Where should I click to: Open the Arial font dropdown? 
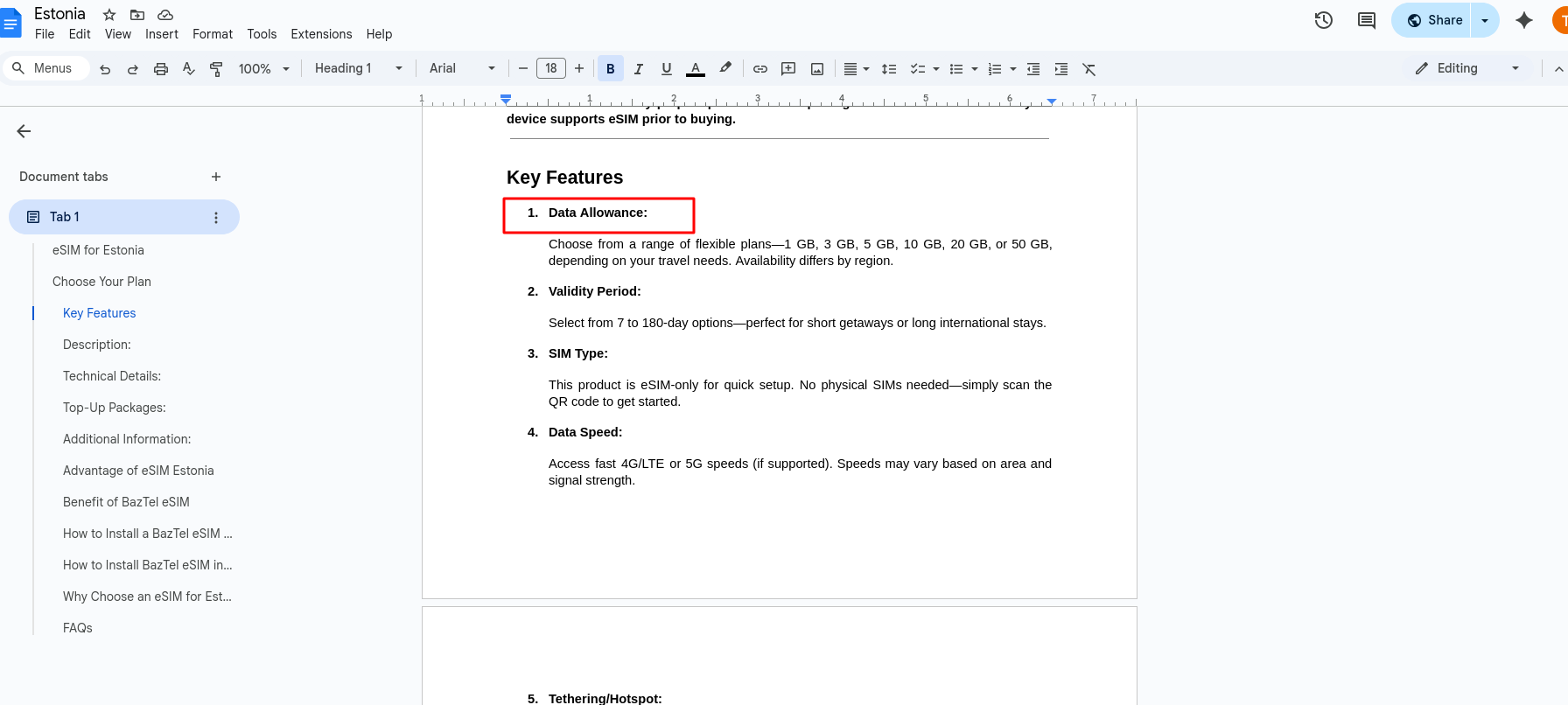462,68
